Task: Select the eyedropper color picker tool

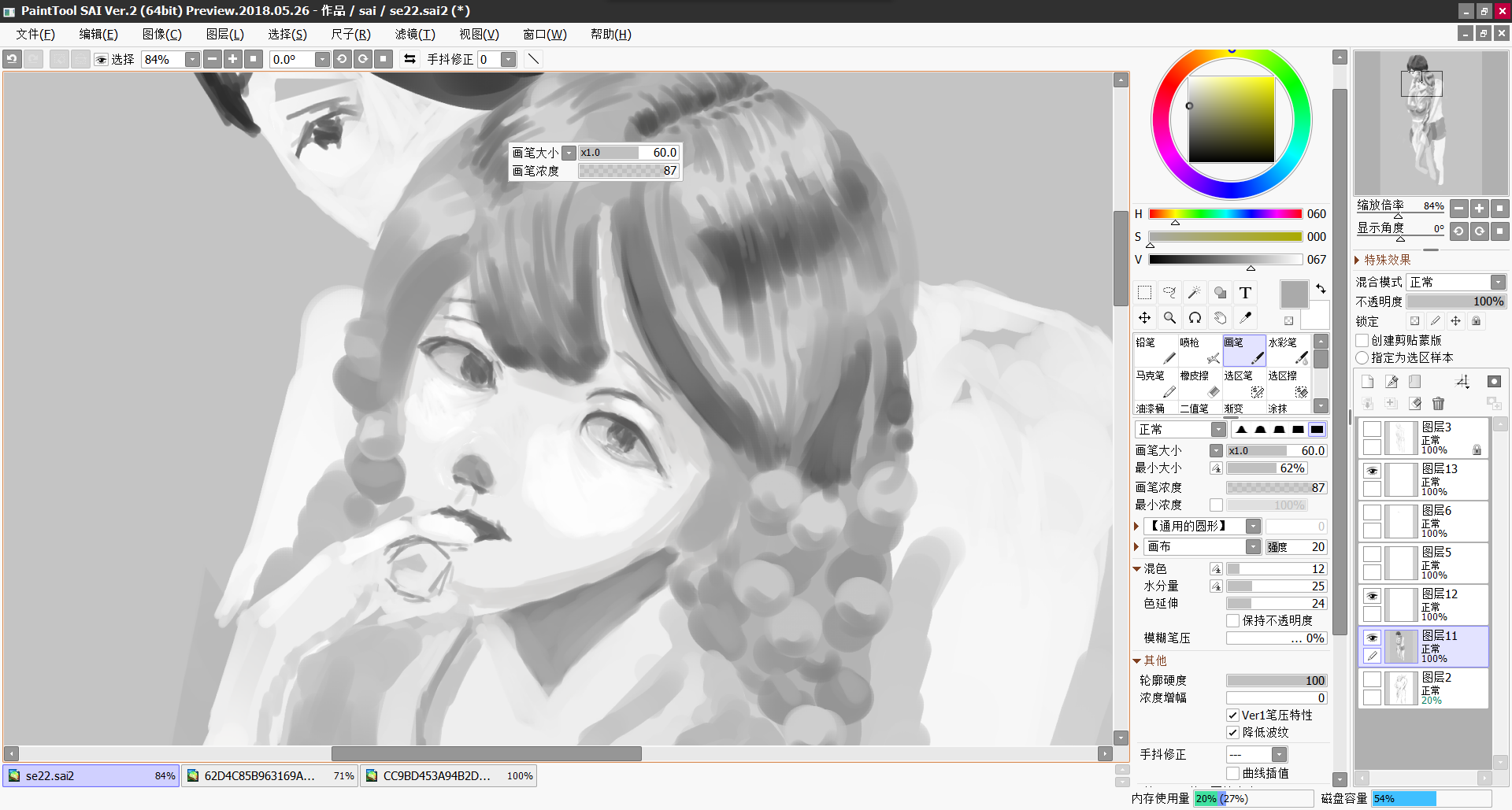Action: pos(1245,318)
